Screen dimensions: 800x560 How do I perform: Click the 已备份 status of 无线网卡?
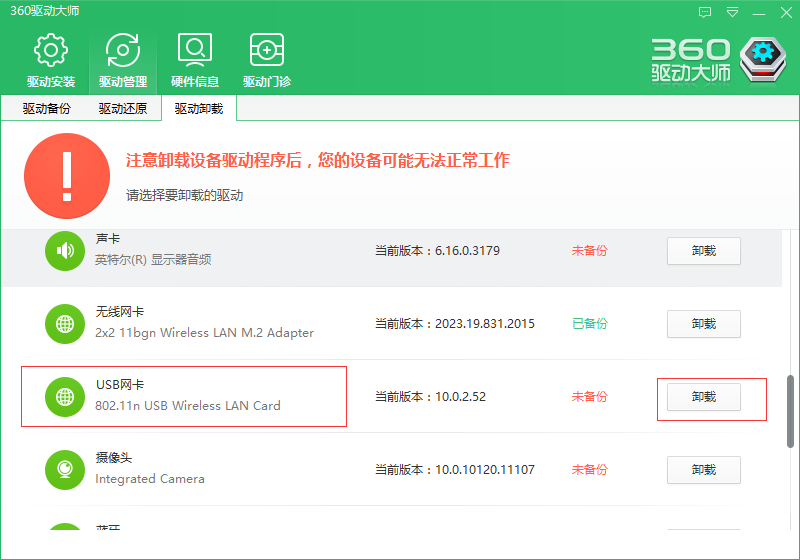pos(590,324)
